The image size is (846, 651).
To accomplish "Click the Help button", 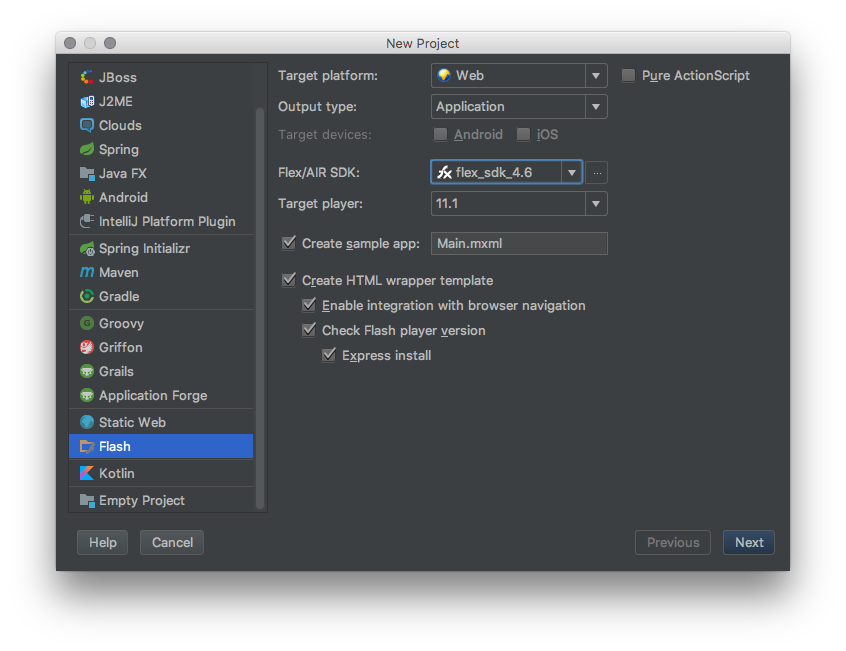I will tap(103, 542).
